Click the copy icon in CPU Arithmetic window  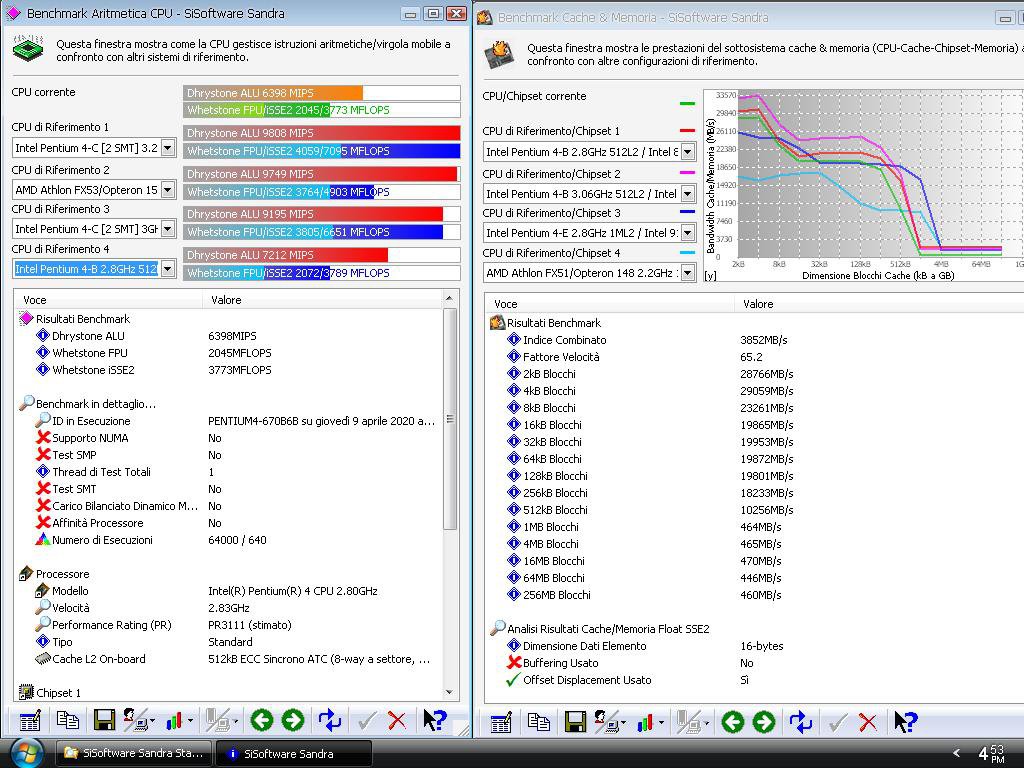67,720
